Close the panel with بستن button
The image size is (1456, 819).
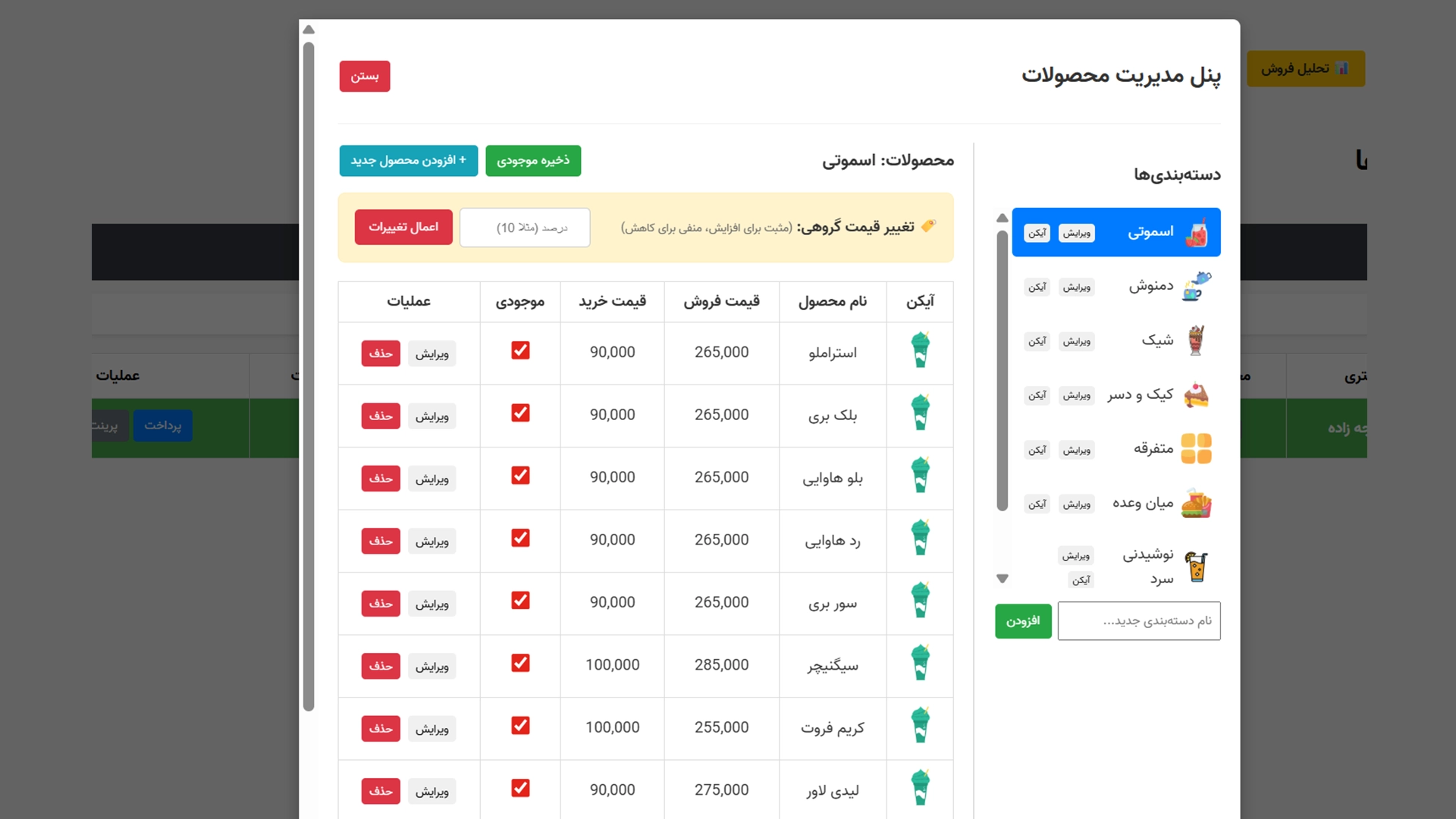point(364,76)
